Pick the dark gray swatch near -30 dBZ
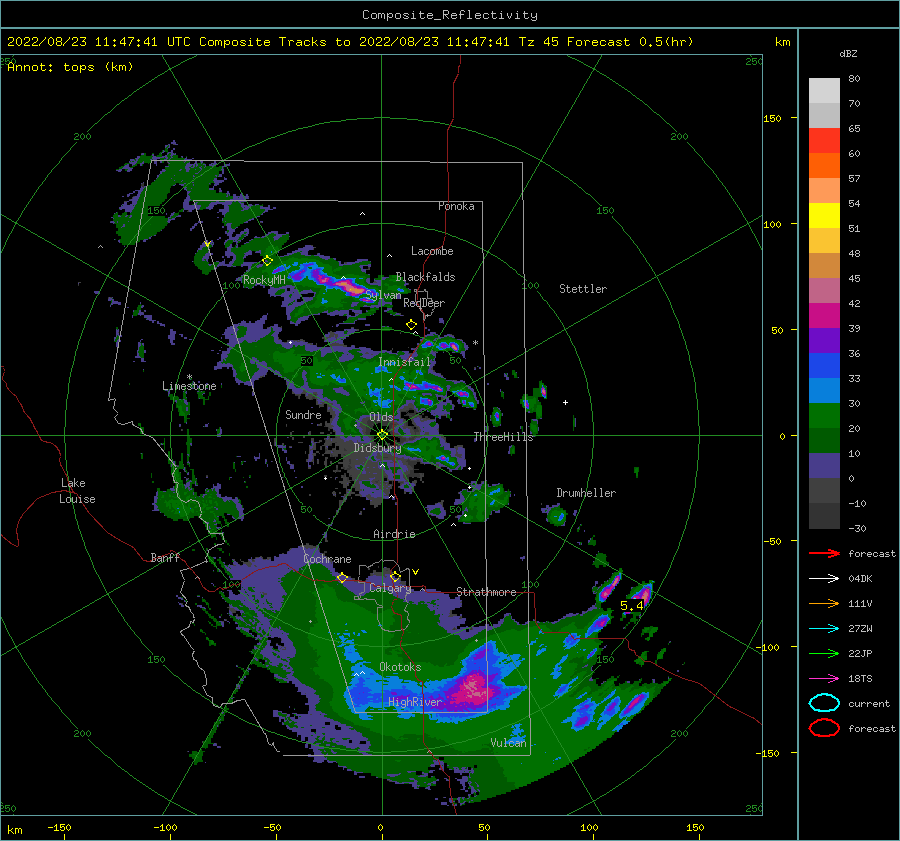 coord(824,516)
